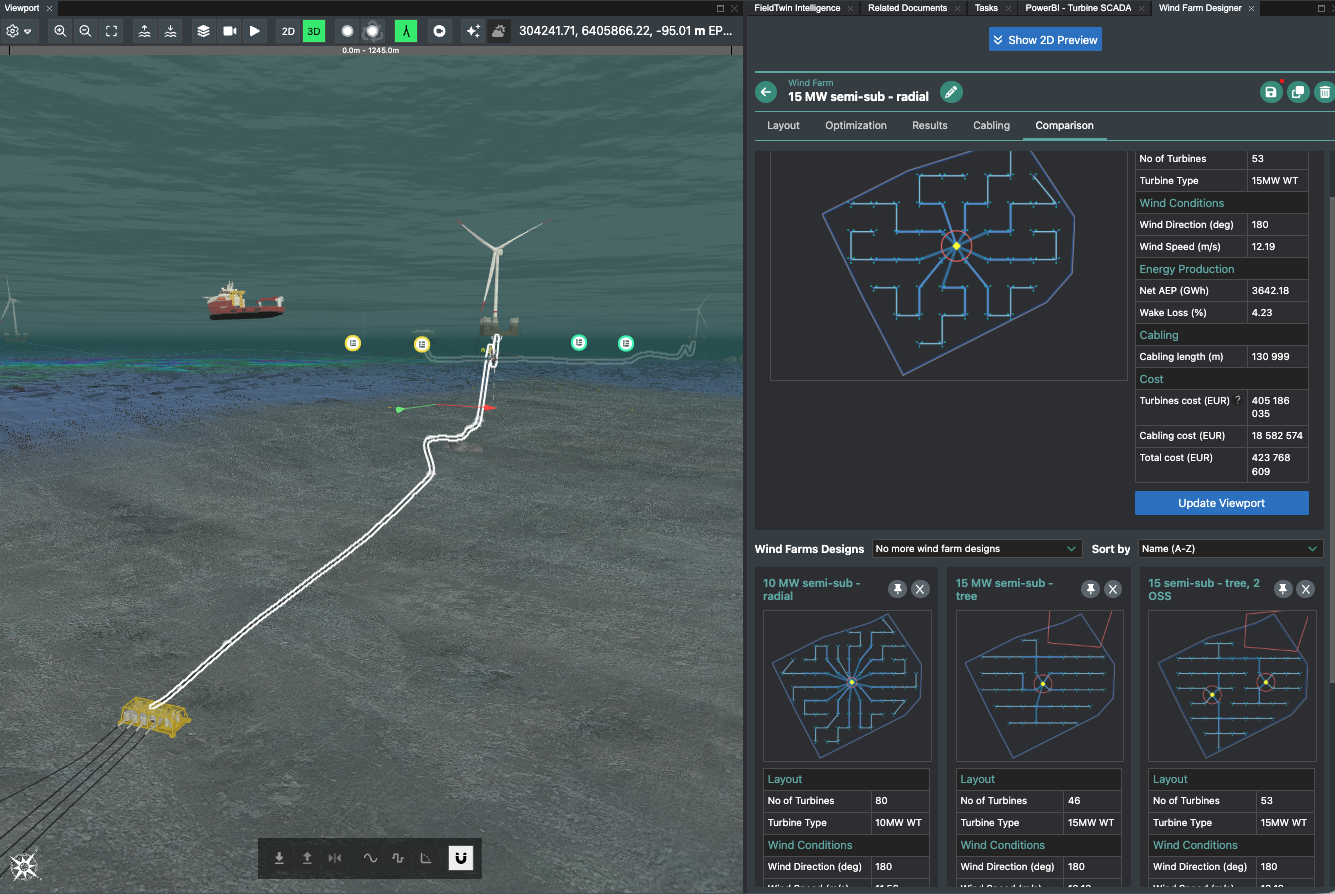Duplicate the wind farm design
This screenshot has height=894, width=1335.
pyautogui.click(x=1297, y=92)
